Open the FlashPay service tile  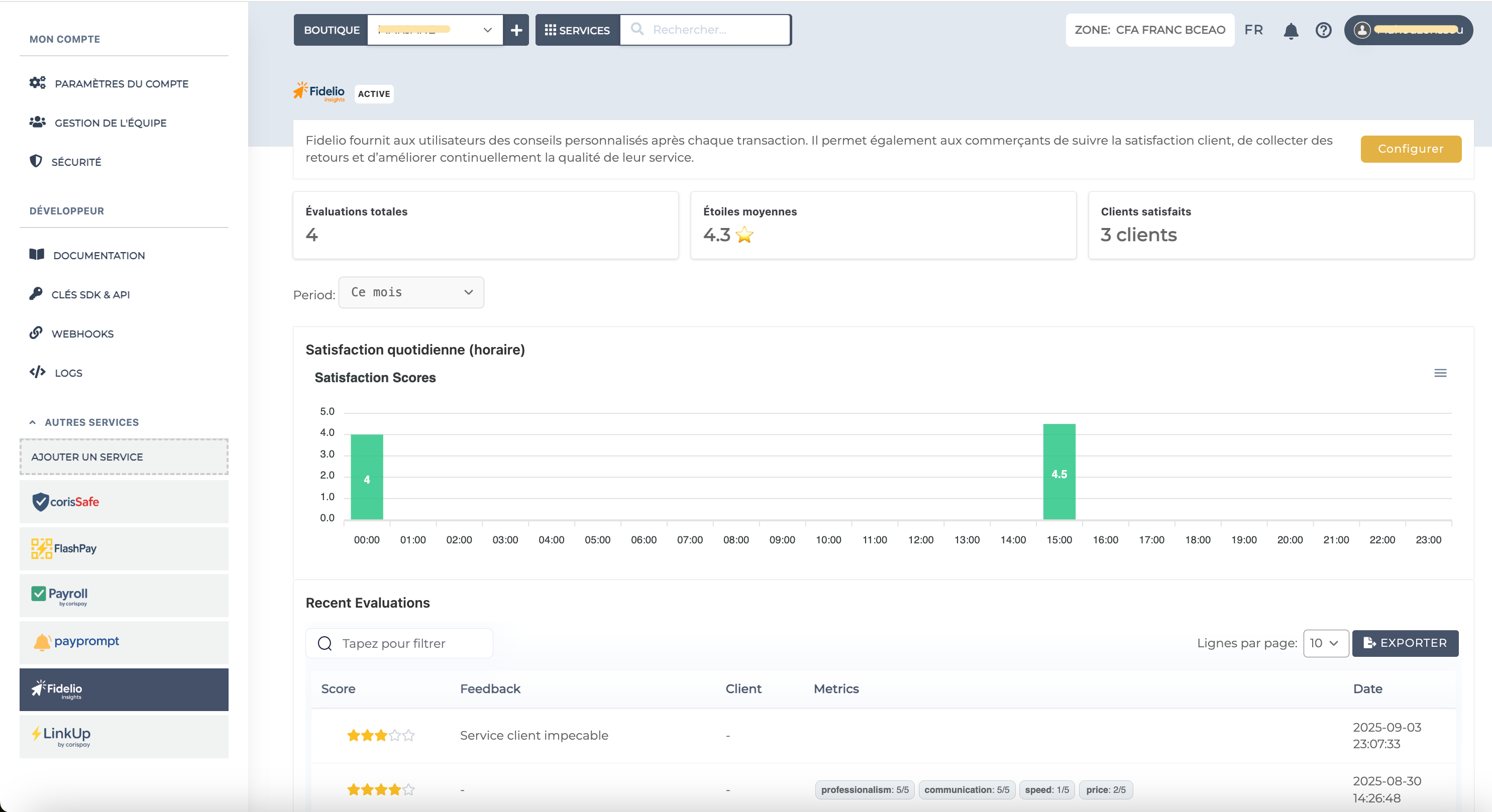coord(124,548)
